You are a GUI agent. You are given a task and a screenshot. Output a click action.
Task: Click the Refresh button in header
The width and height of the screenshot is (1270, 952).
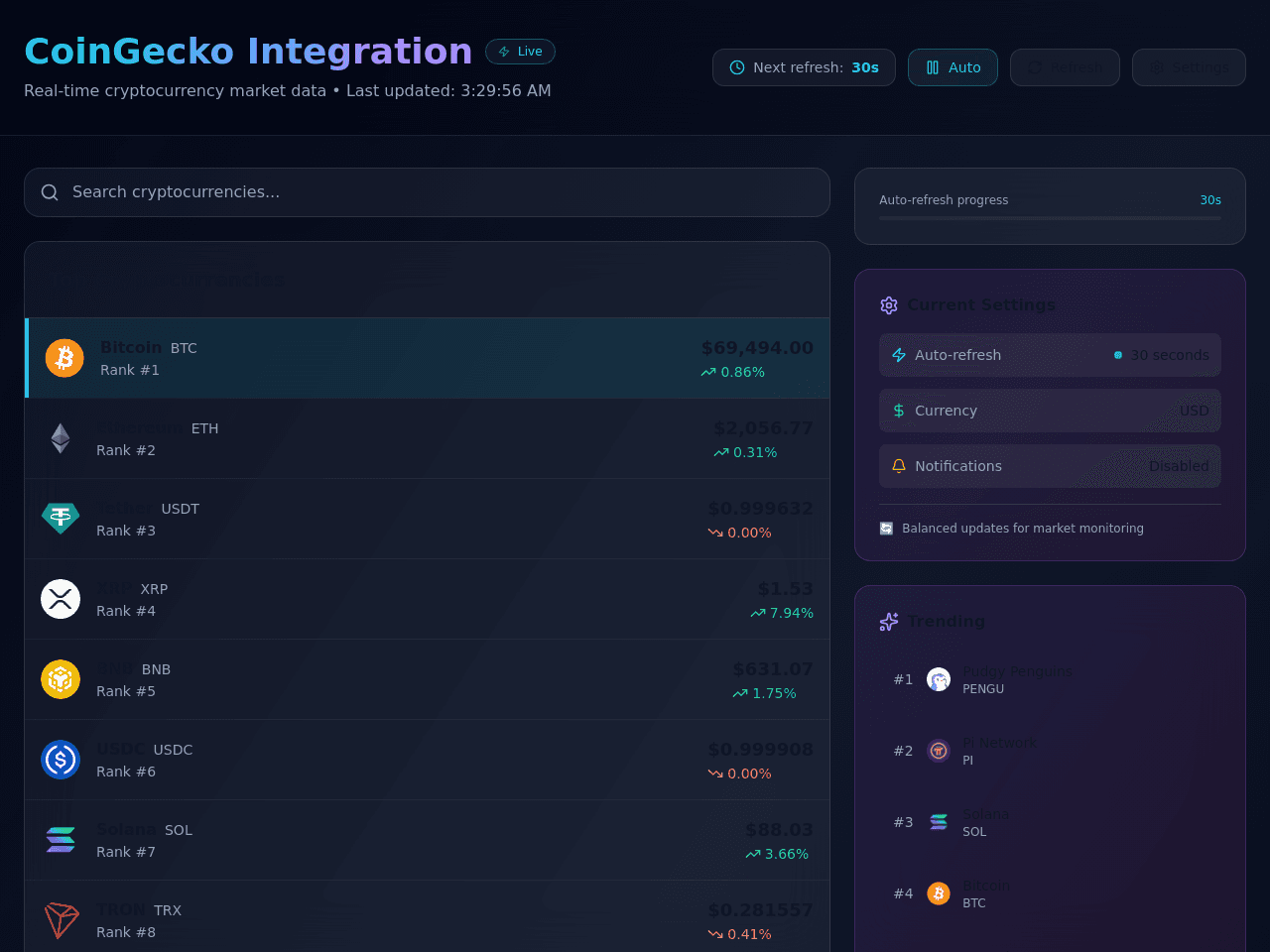pos(1065,67)
